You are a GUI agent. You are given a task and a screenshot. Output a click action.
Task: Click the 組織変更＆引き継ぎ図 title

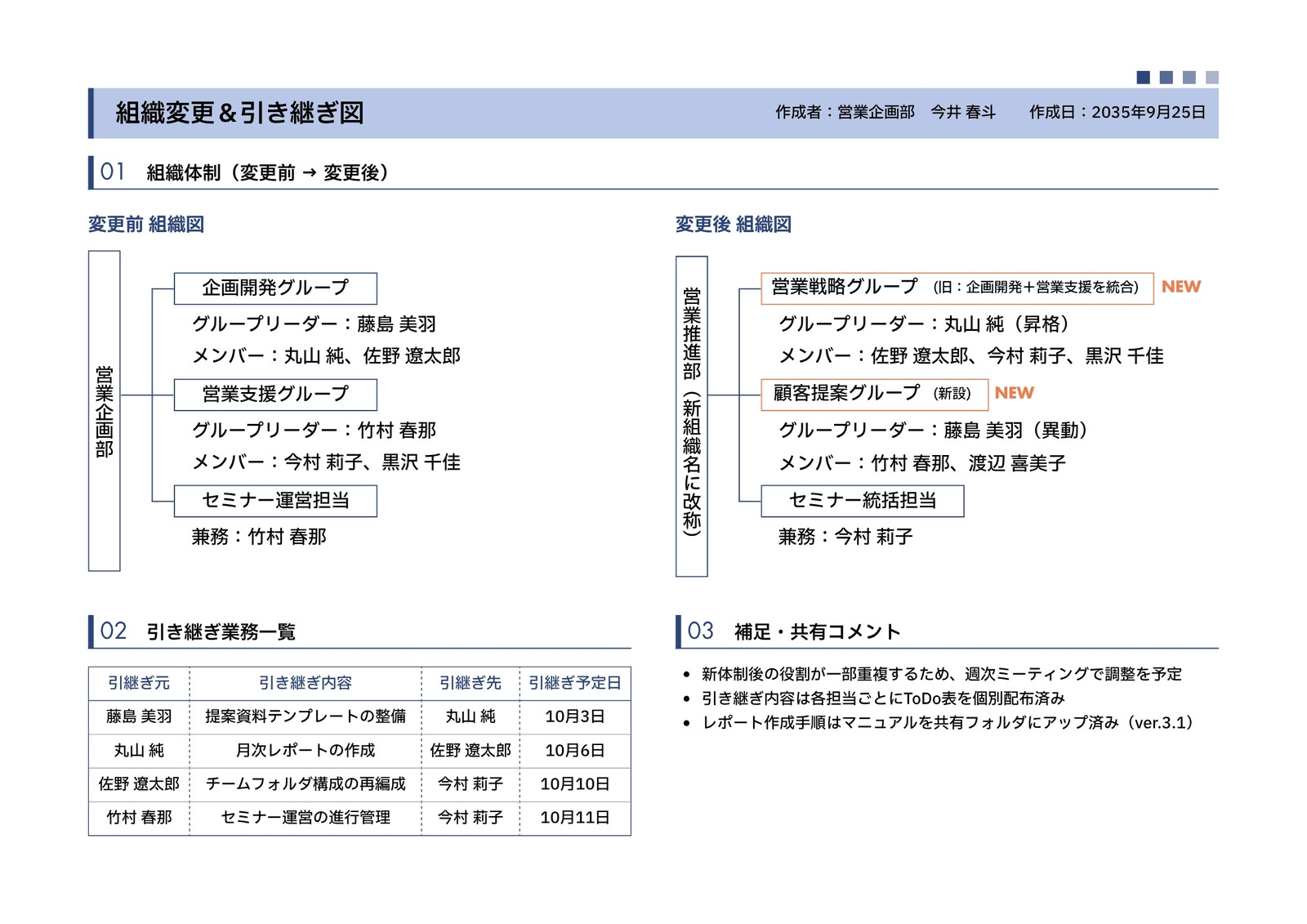click(x=239, y=113)
